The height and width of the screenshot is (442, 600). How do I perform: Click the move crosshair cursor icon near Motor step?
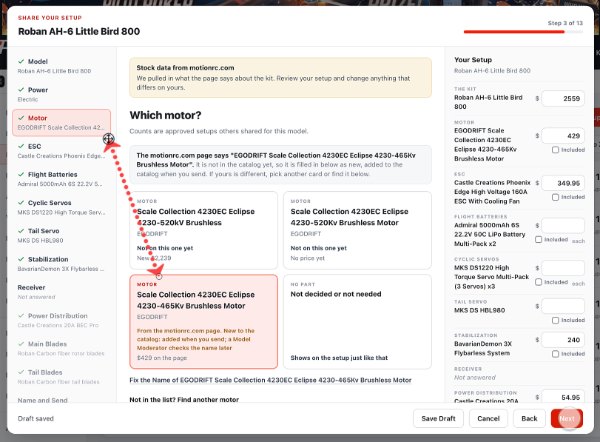pyautogui.click(x=109, y=139)
